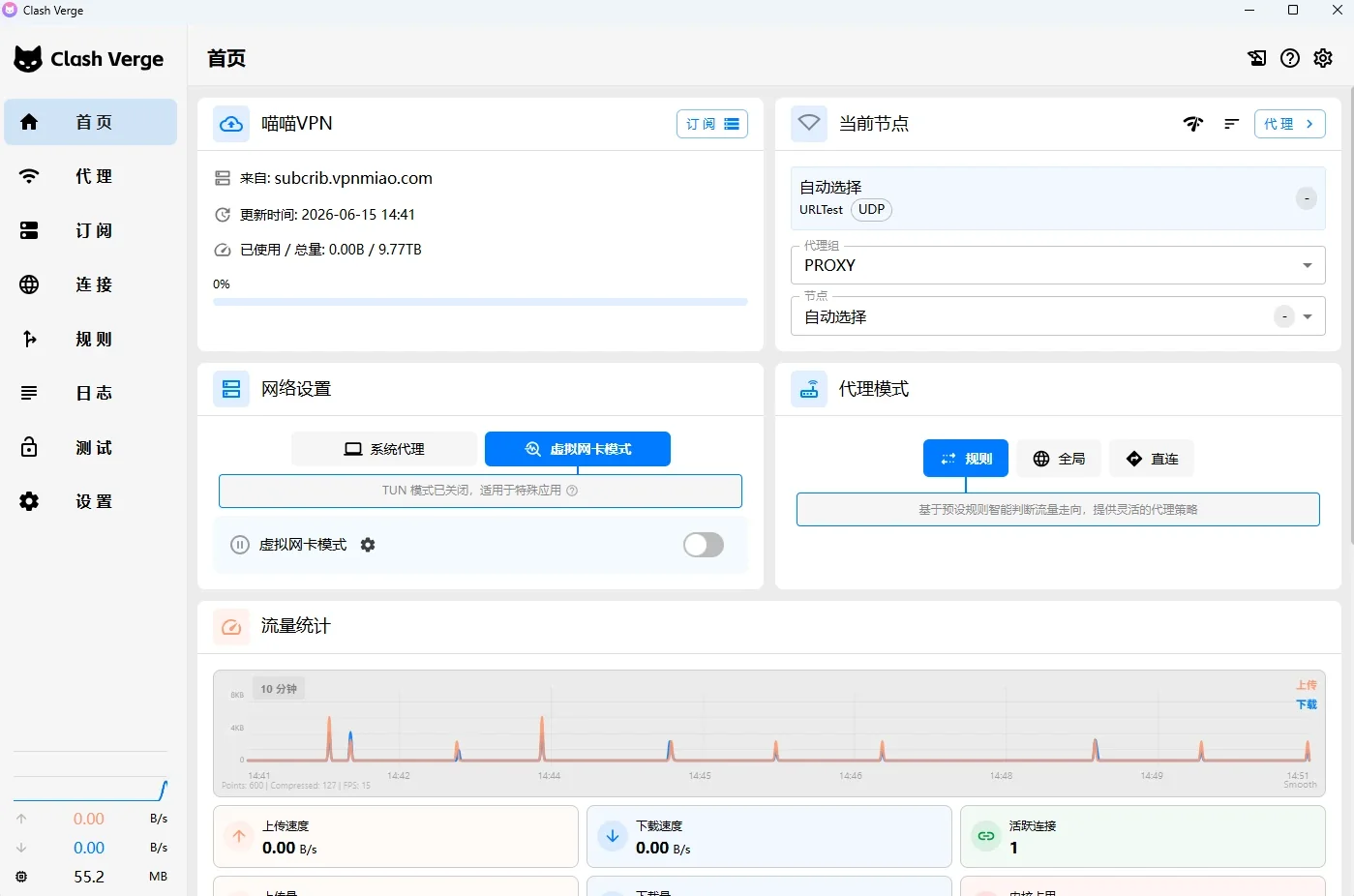
Task: Click the 规则 rules sidebar icon
Action: [29, 339]
